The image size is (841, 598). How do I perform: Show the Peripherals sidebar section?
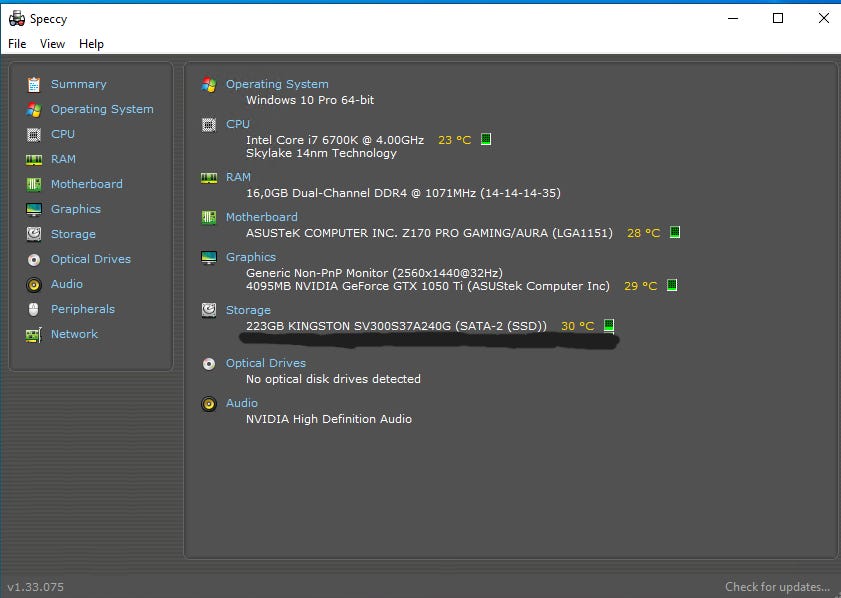tap(83, 309)
